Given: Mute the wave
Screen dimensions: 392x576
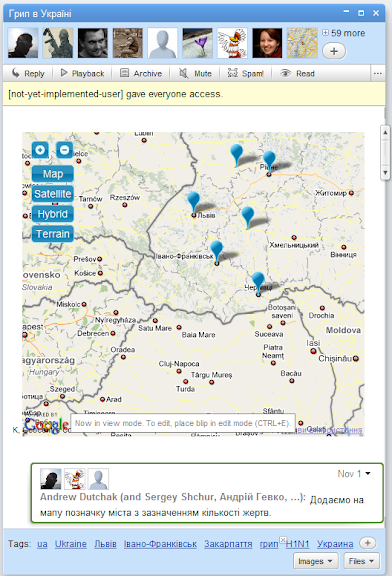Looking at the screenshot, I should [195, 73].
